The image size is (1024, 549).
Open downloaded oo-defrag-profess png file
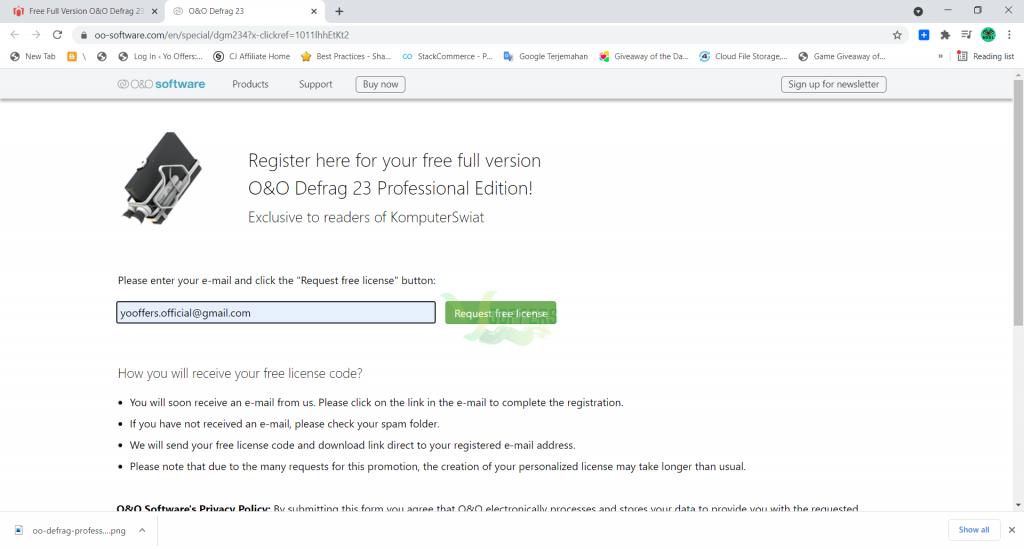[x=72, y=531]
